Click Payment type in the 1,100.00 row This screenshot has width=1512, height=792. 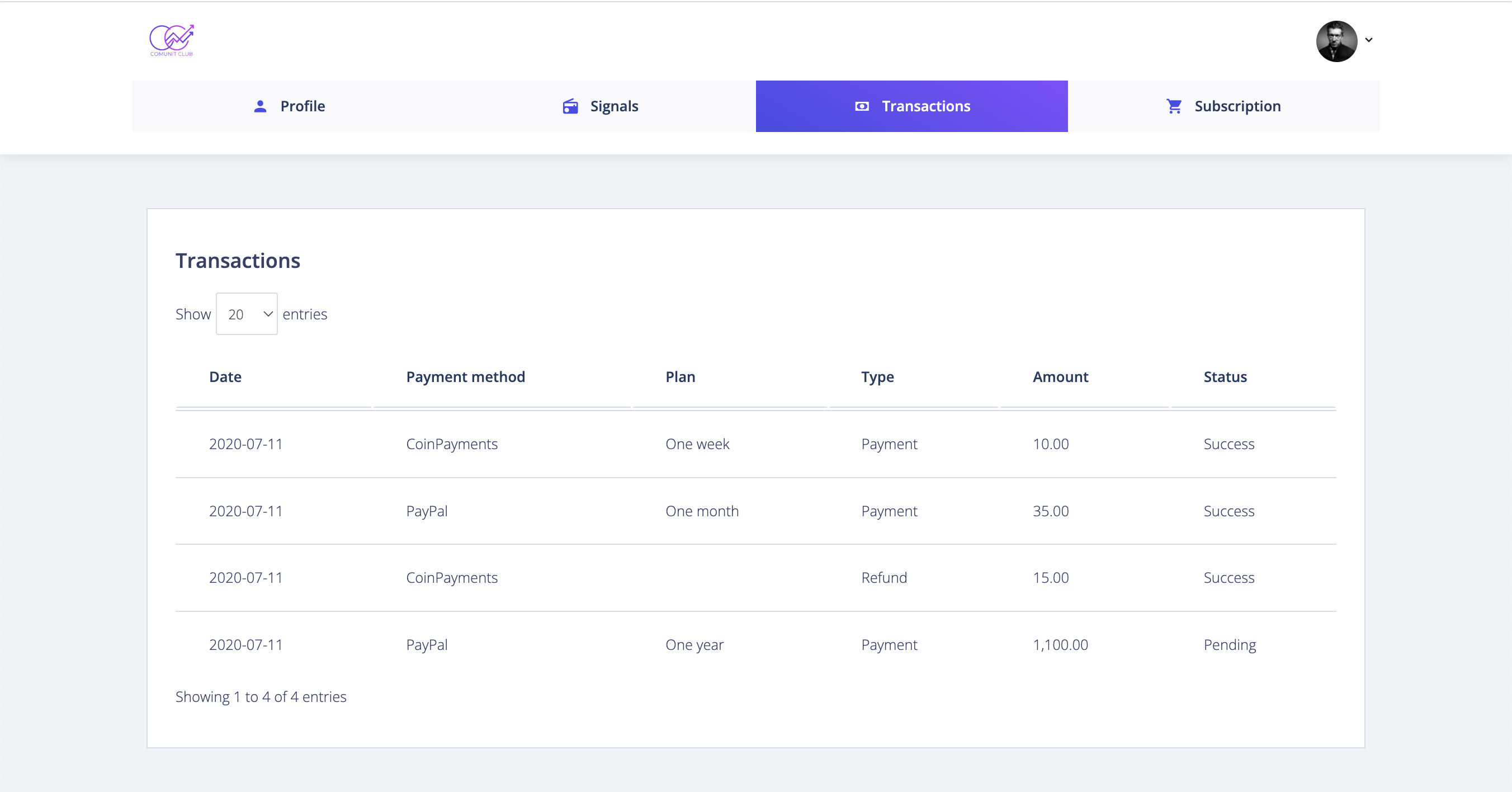pos(889,645)
